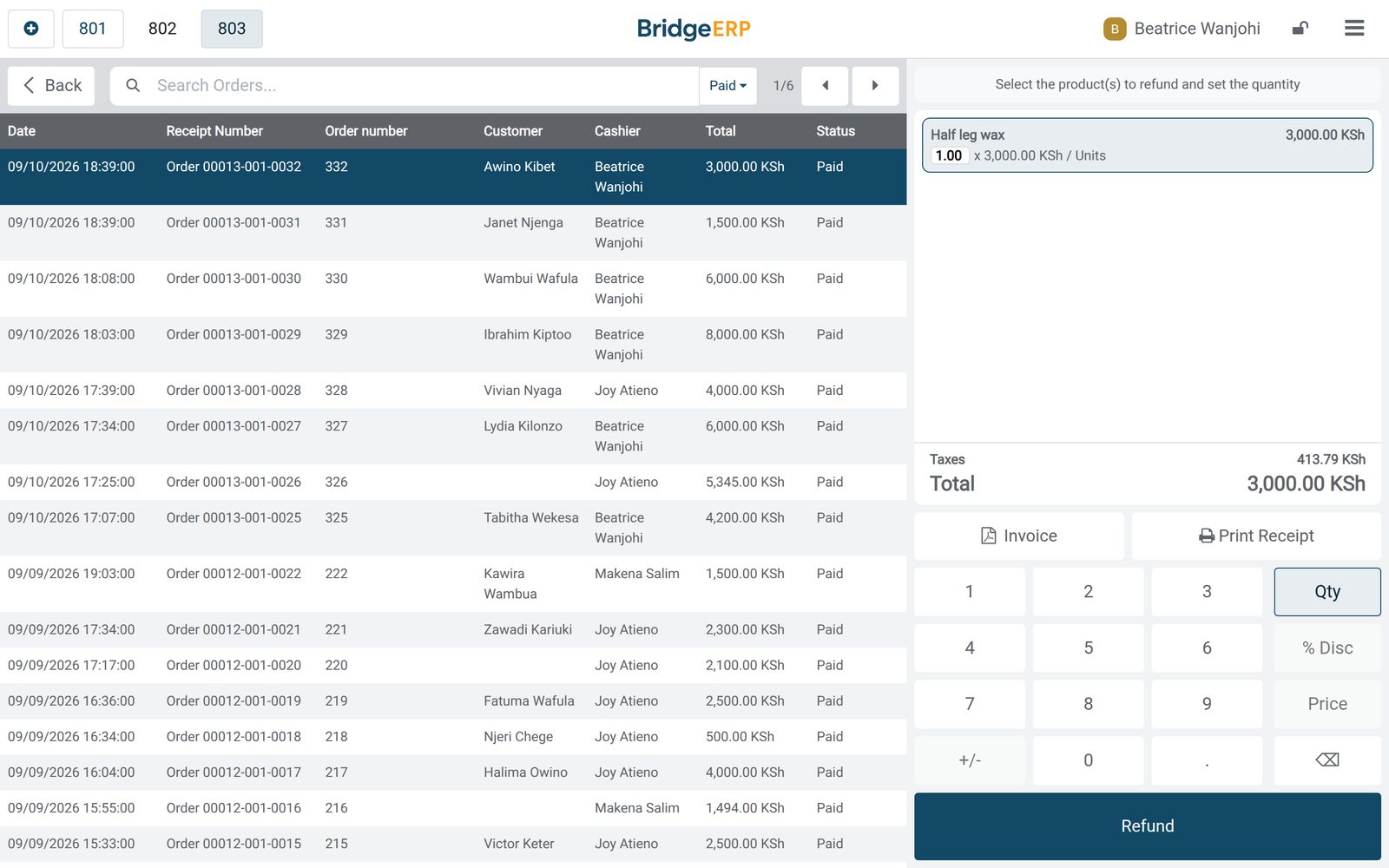Click the B user avatar badge

click(x=1114, y=29)
